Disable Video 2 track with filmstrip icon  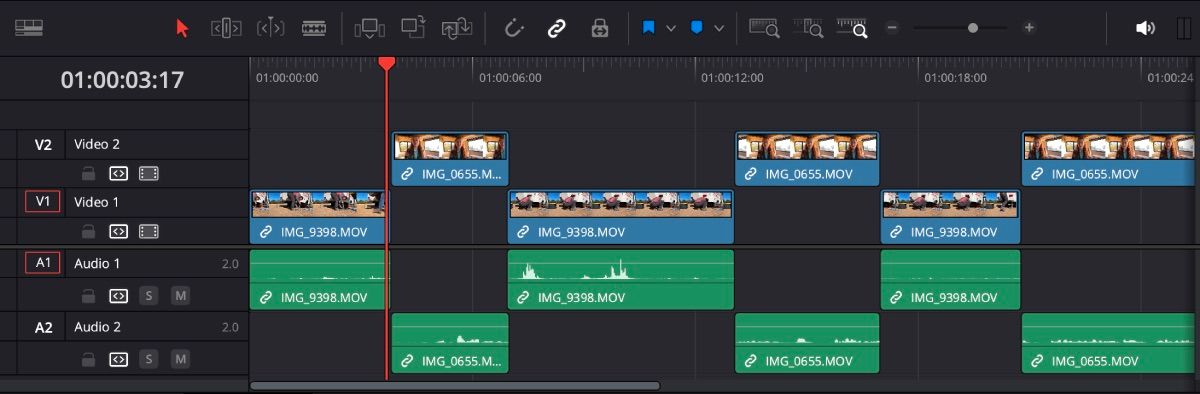point(149,173)
